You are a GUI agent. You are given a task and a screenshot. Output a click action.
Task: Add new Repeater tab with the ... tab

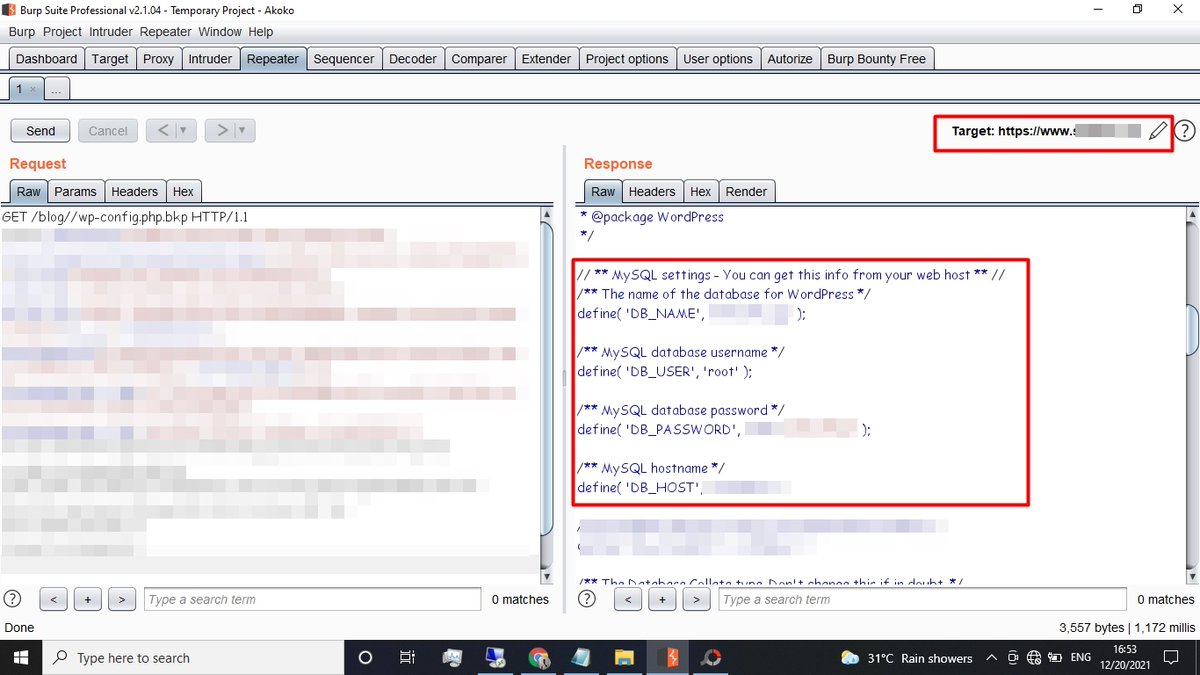tap(56, 89)
